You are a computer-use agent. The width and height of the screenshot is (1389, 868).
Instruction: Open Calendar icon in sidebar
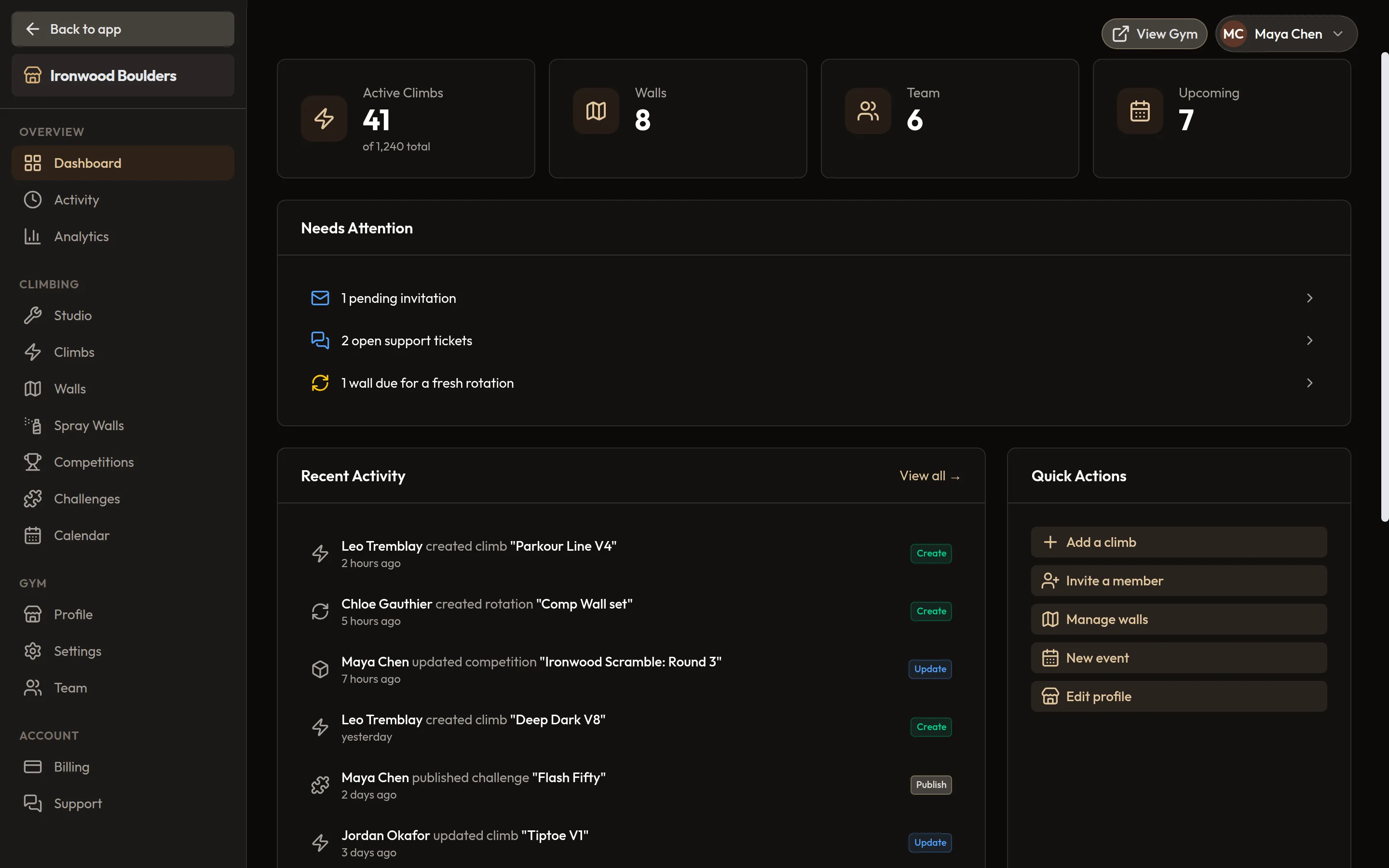[33, 536]
